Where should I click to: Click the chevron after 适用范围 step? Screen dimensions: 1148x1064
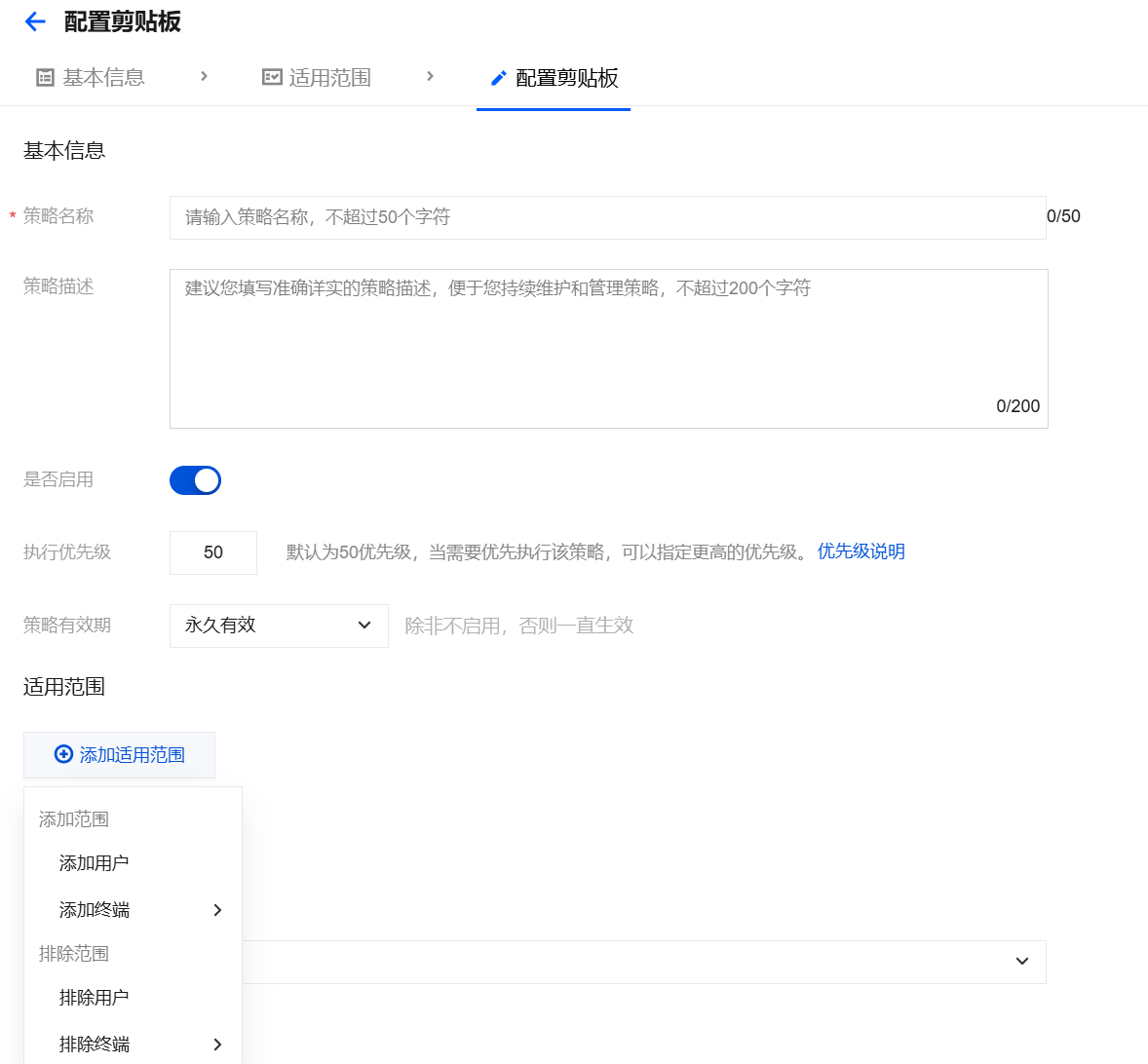pyautogui.click(x=431, y=76)
